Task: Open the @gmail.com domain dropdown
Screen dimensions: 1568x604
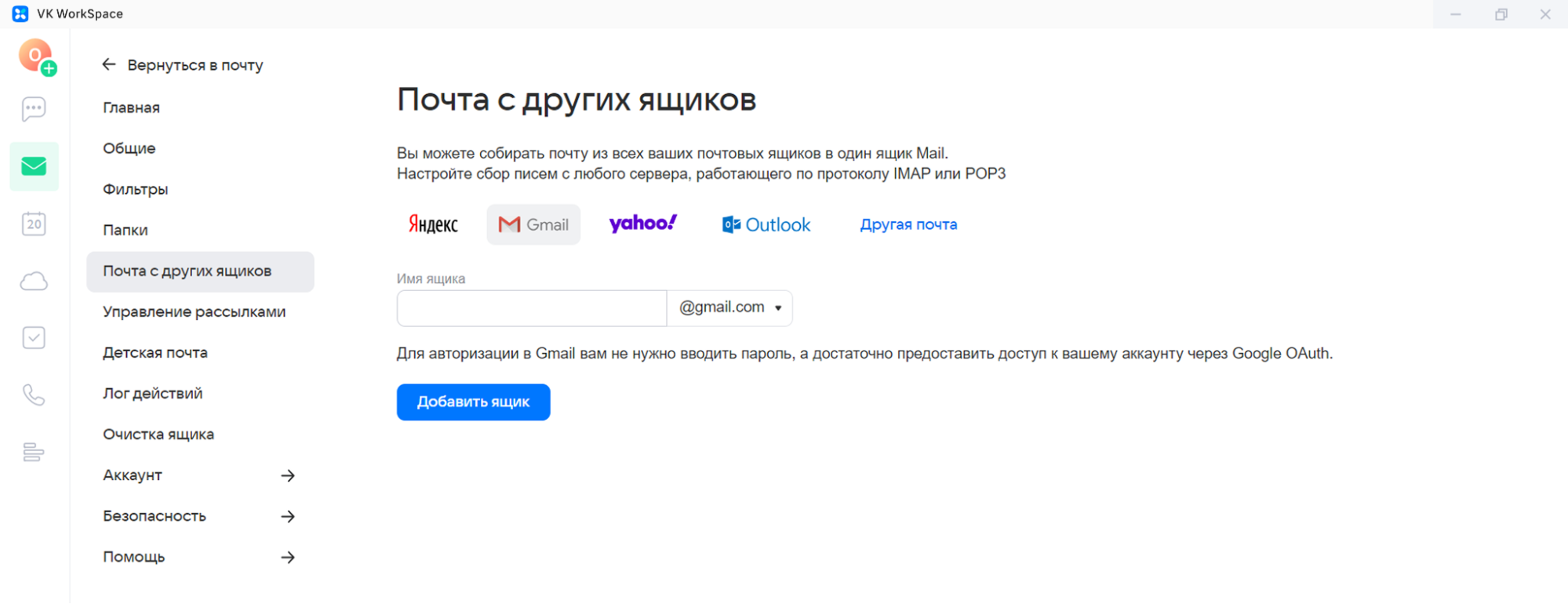Action: pyautogui.click(x=729, y=307)
